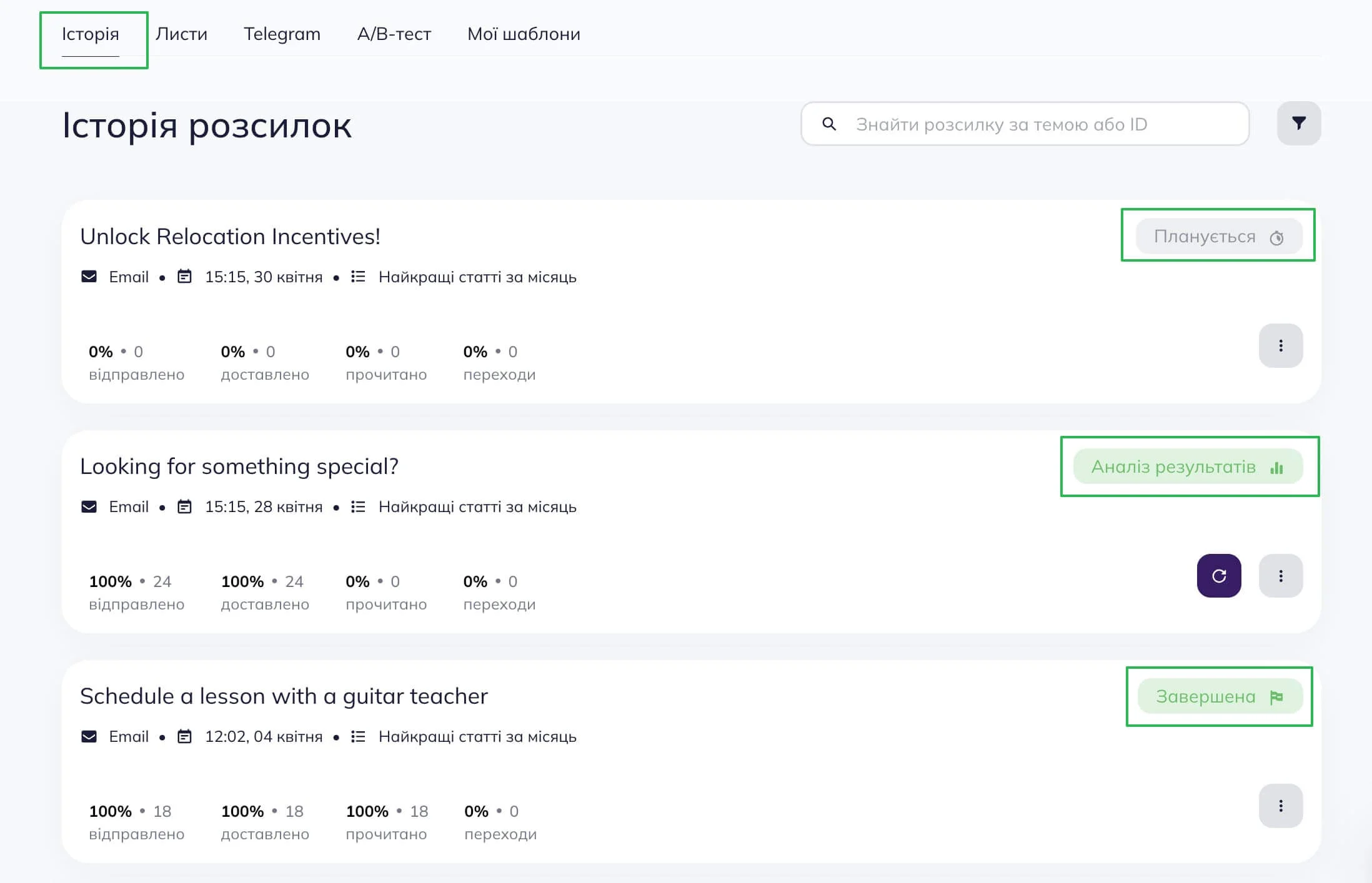1372x883 pixels.
Task: Switch to the Telegram tab
Action: (x=282, y=34)
